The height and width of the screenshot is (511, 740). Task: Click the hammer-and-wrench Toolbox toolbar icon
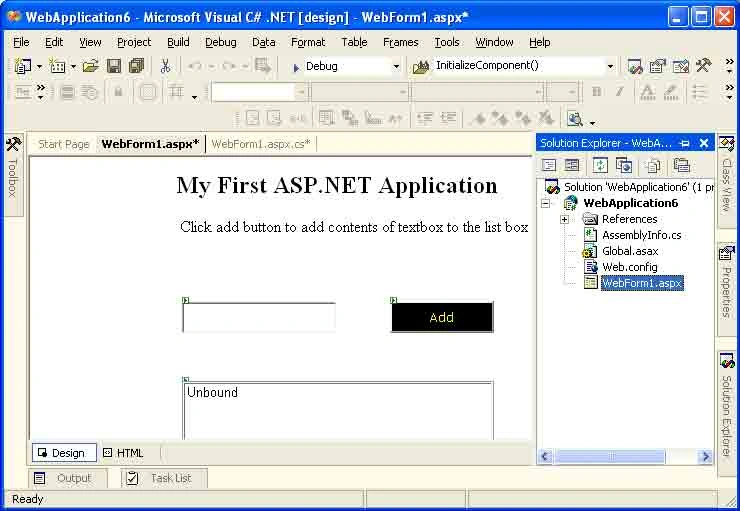point(703,66)
